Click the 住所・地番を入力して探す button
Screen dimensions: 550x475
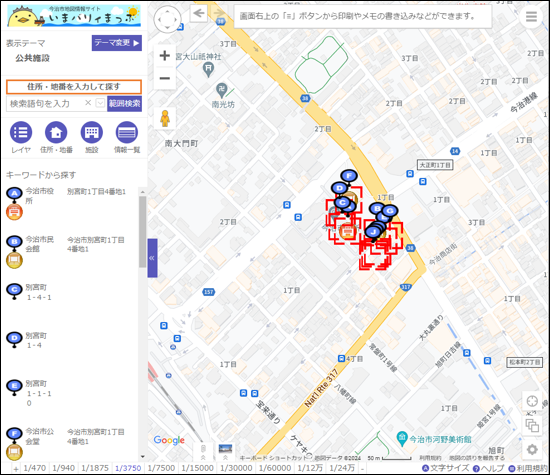tap(74, 87)
